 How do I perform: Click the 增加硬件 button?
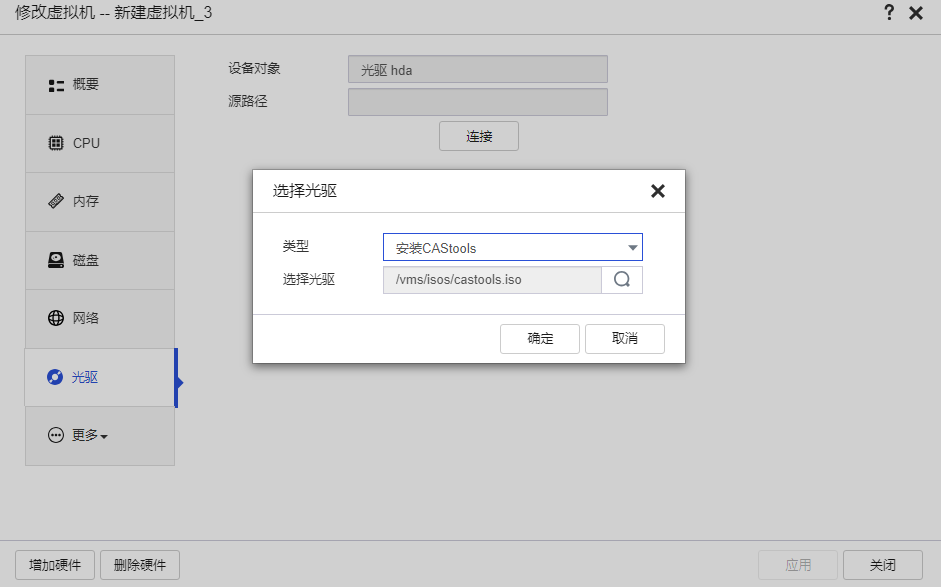pyautogui.click(x=55, y=565)
